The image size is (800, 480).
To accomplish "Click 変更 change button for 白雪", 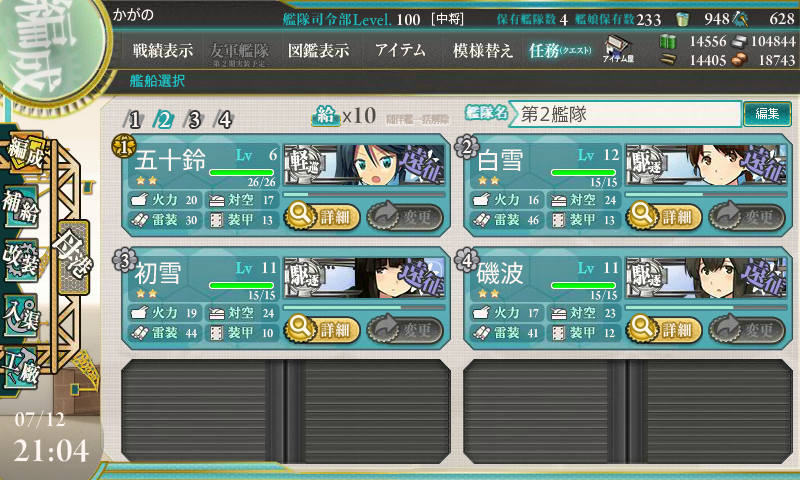I will pos(746,217).
